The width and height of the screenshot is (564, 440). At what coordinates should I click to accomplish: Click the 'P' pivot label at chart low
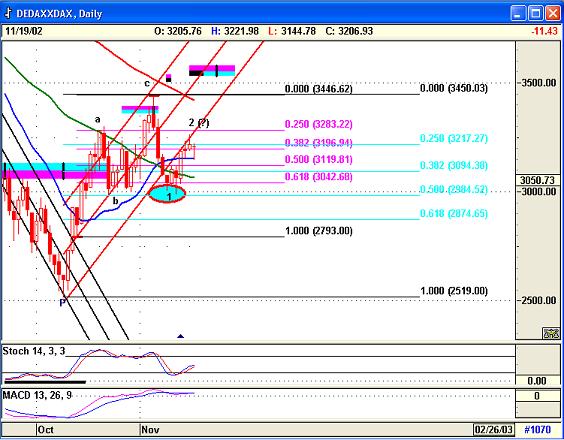tap(63, 303)
